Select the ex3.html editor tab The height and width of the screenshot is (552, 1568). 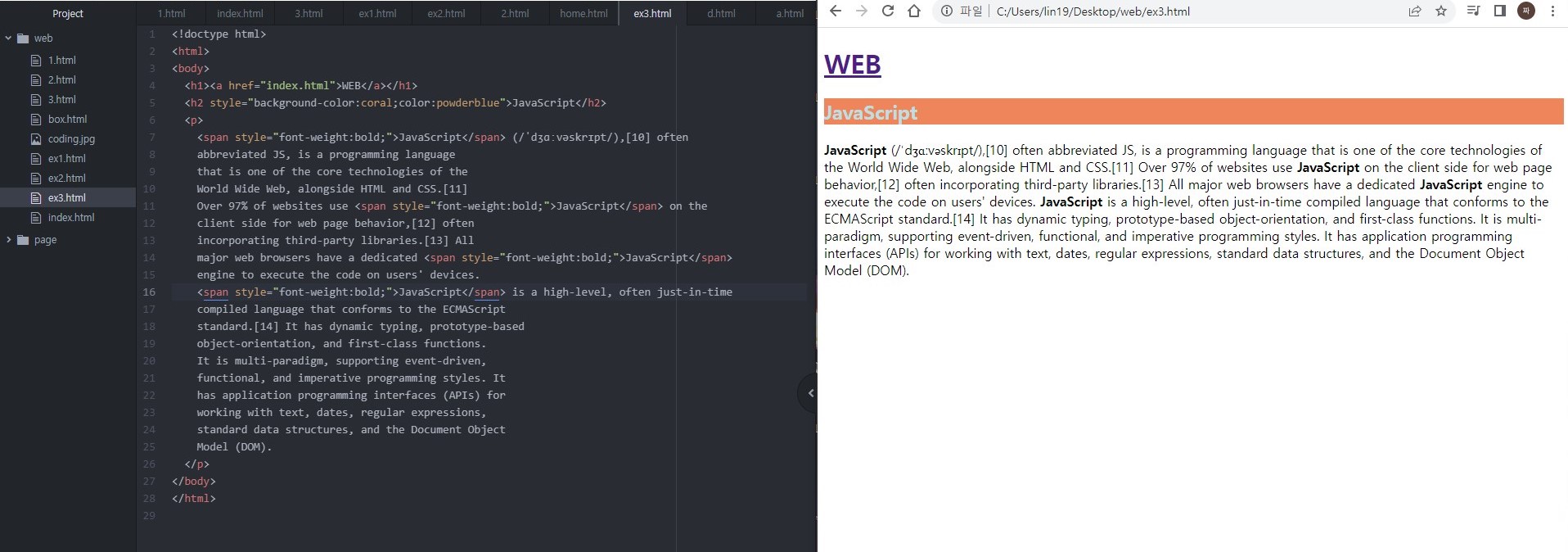point(652,13)
